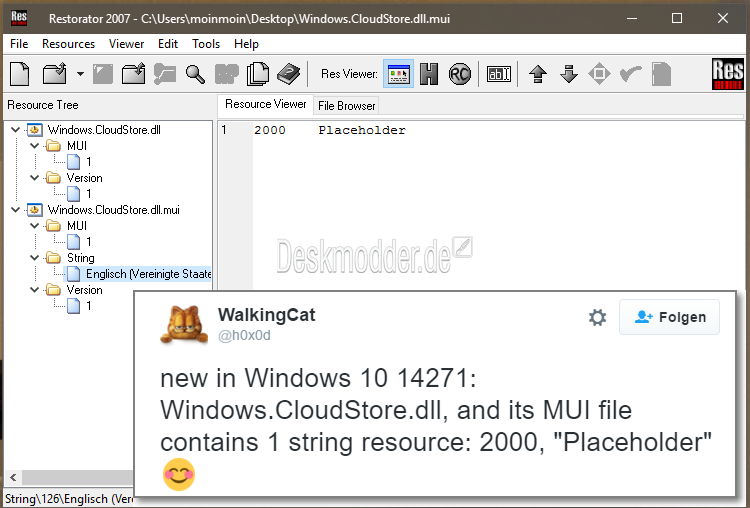Switch to the File Browser tab
Screen dimensions: 750x508
point(346,106)
